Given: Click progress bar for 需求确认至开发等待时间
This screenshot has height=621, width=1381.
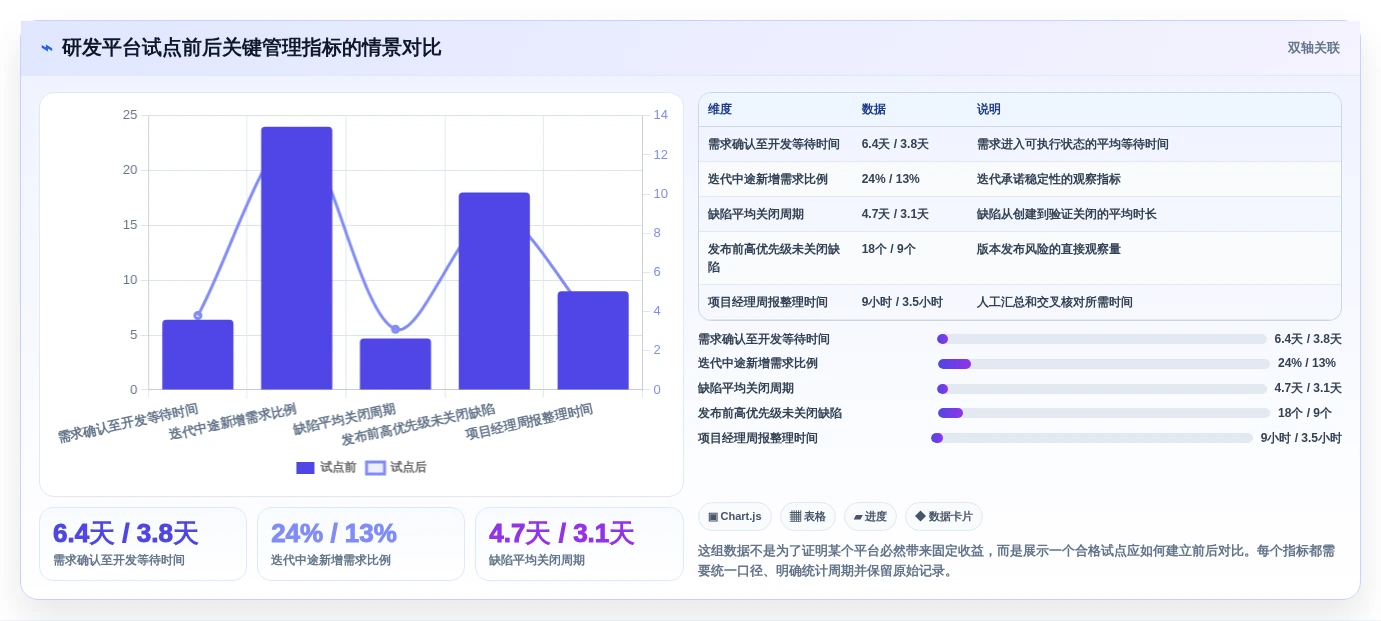Looking at the screenshot, I should point(1102,339).
